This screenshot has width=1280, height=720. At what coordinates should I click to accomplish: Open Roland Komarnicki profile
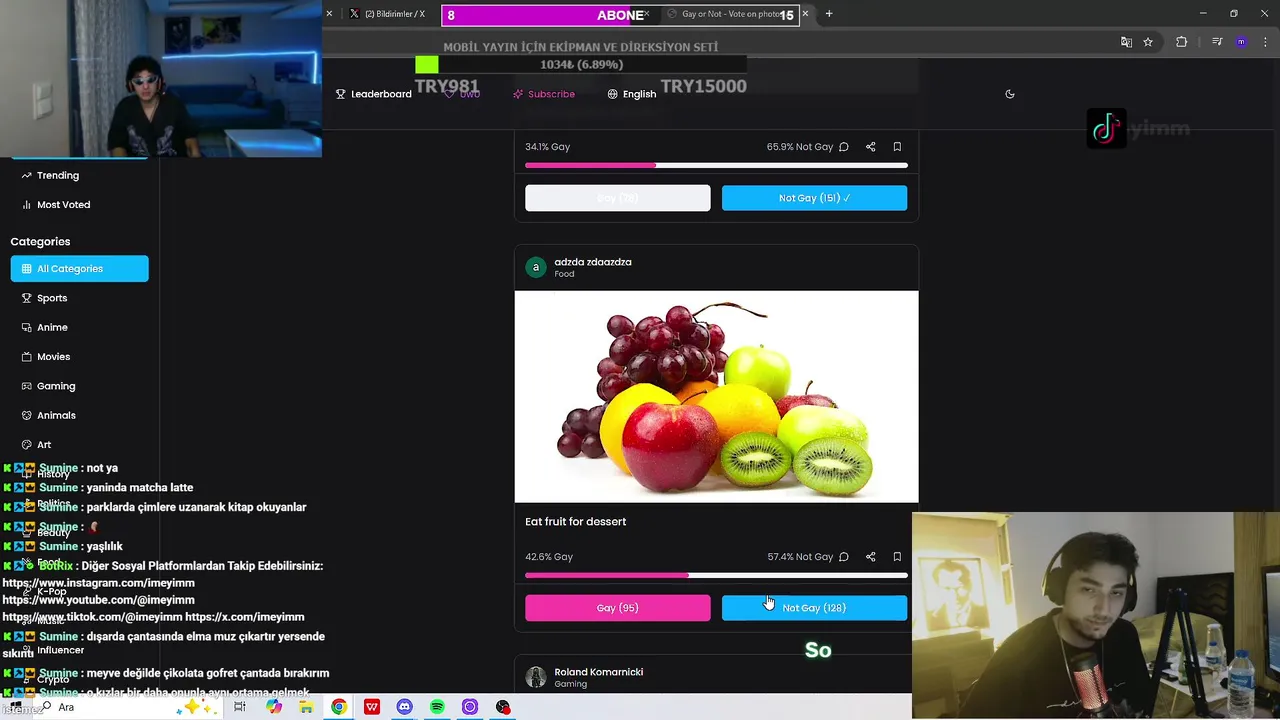[599, 672]
